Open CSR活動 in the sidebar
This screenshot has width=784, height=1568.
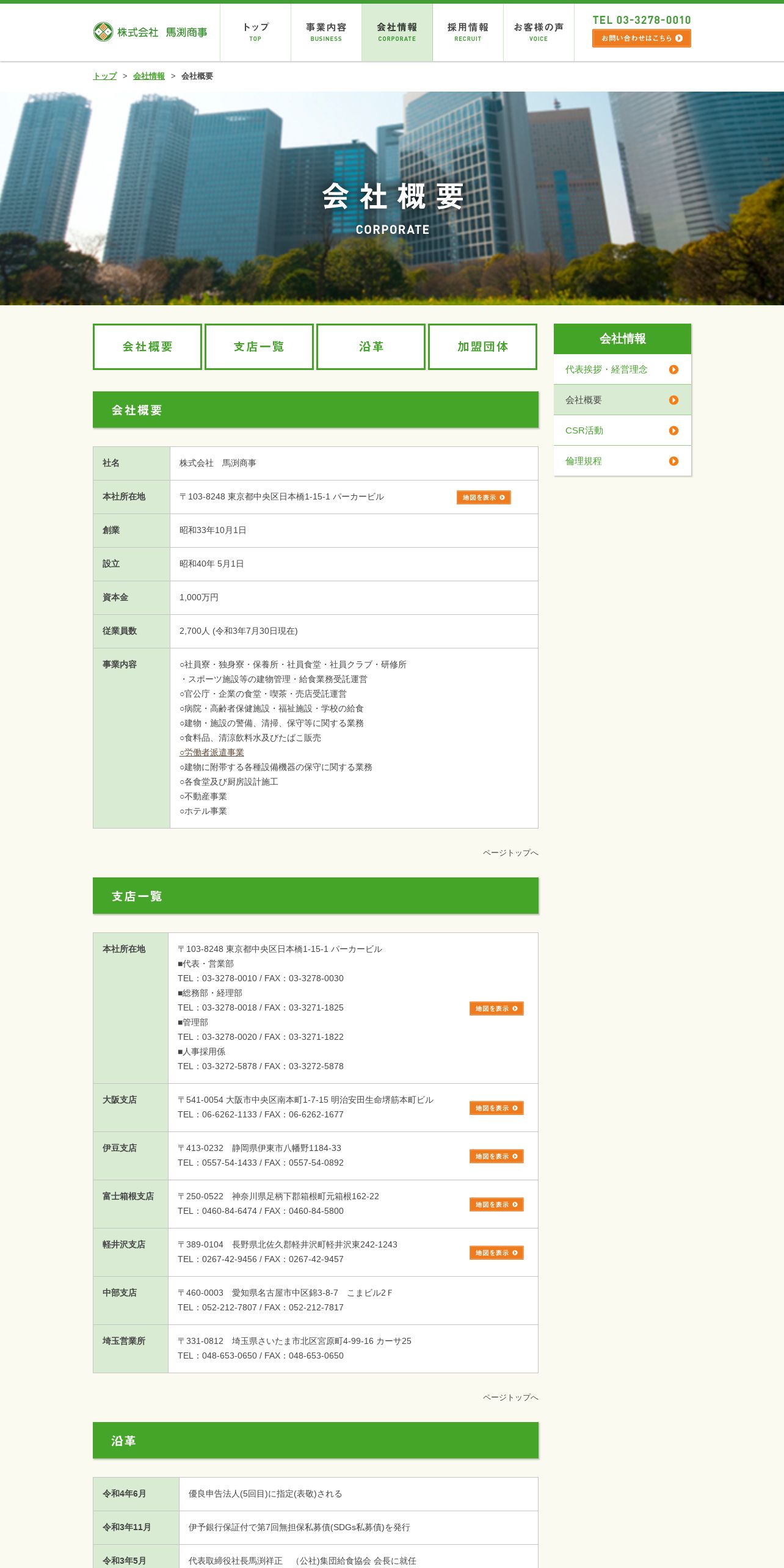(x=622, y=430)
